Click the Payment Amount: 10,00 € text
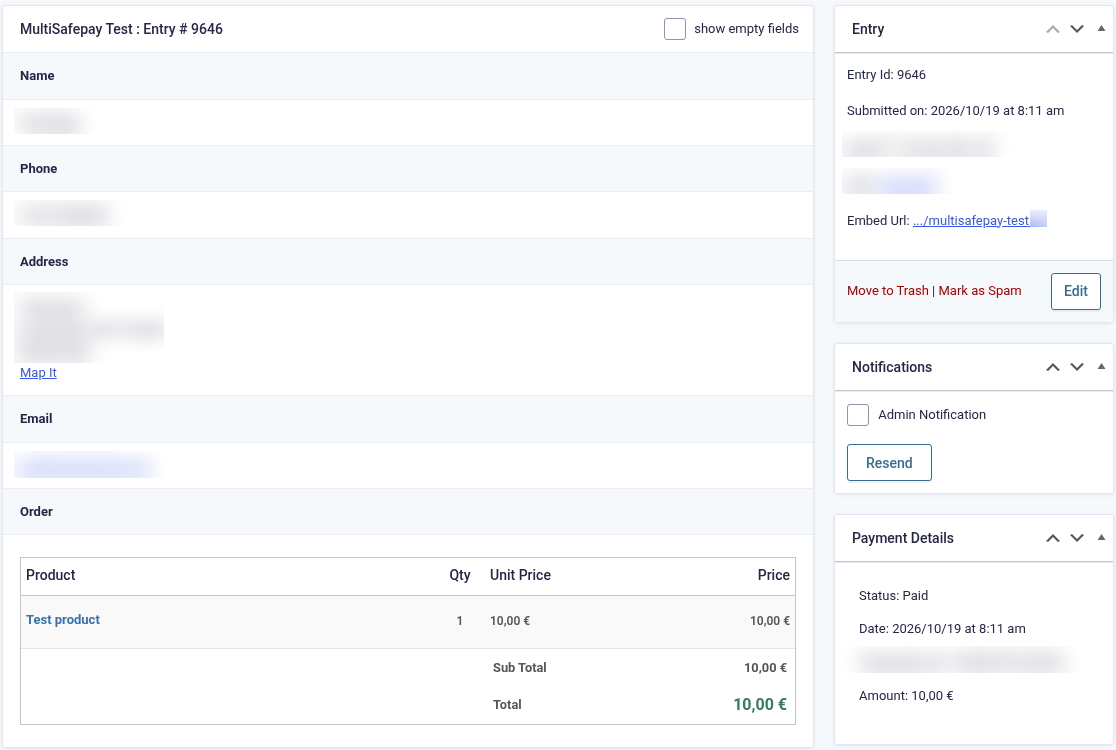 906,696
